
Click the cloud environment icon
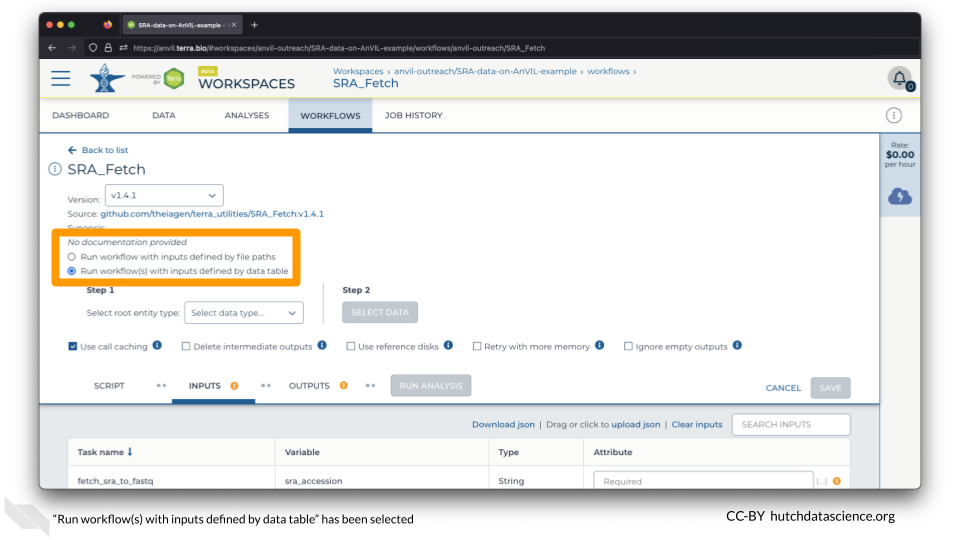coord(899,197)
